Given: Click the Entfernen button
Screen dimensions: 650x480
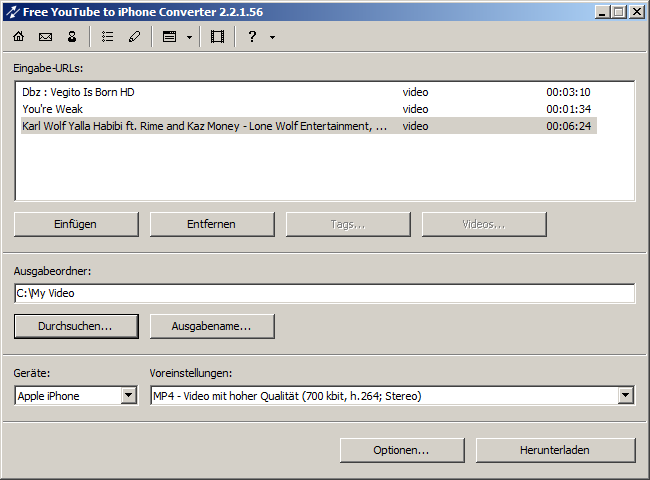Looking at the screenshot, I should coord(212,224).
